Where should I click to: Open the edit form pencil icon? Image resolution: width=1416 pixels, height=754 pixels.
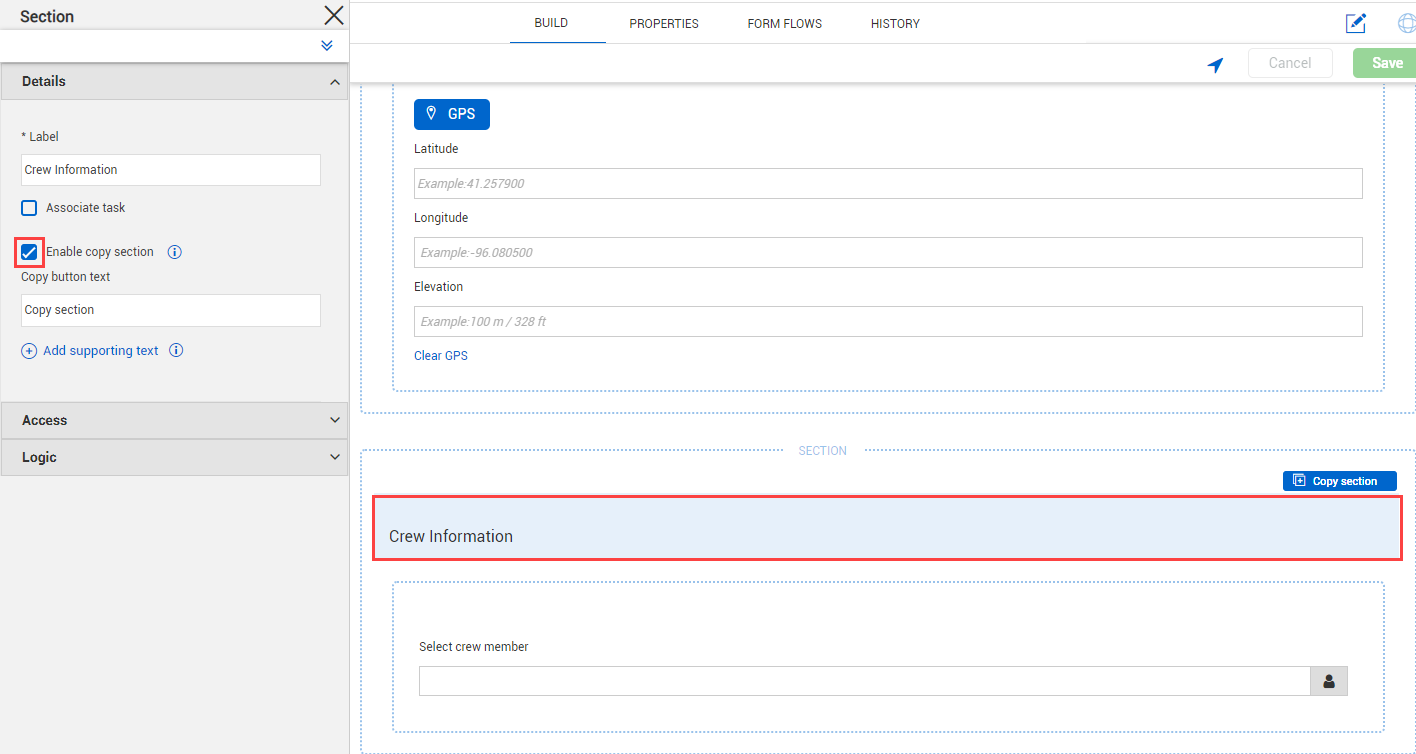1356,23
